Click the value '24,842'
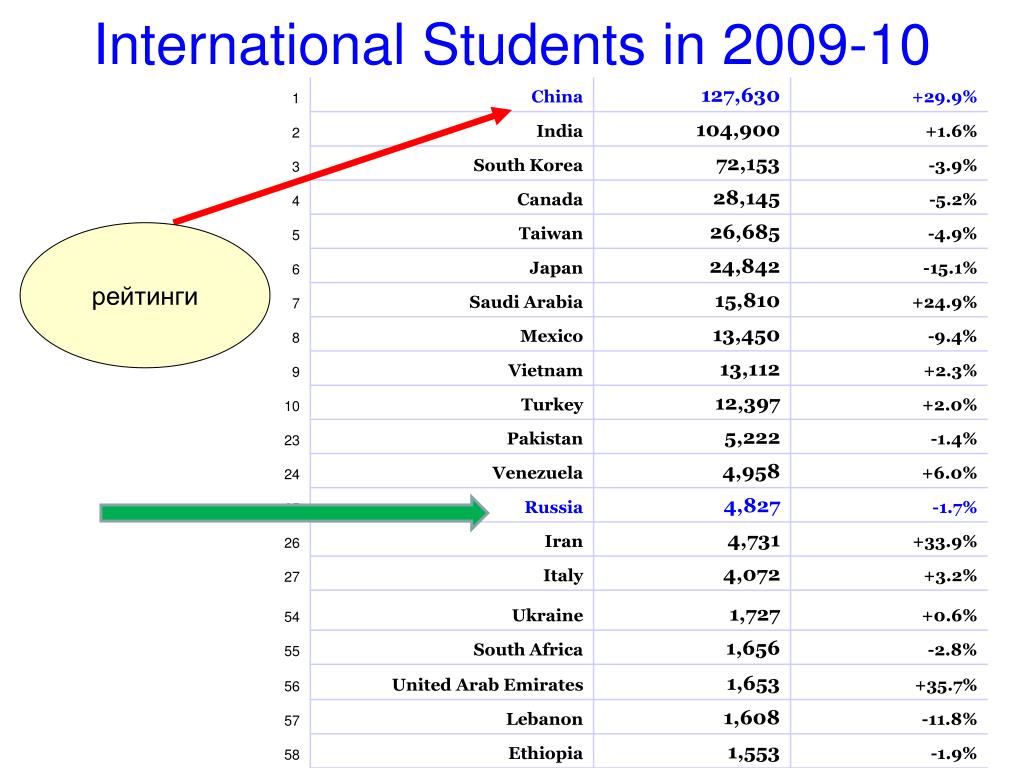This screenshot has width=1024, height=768. coord(744,268)
